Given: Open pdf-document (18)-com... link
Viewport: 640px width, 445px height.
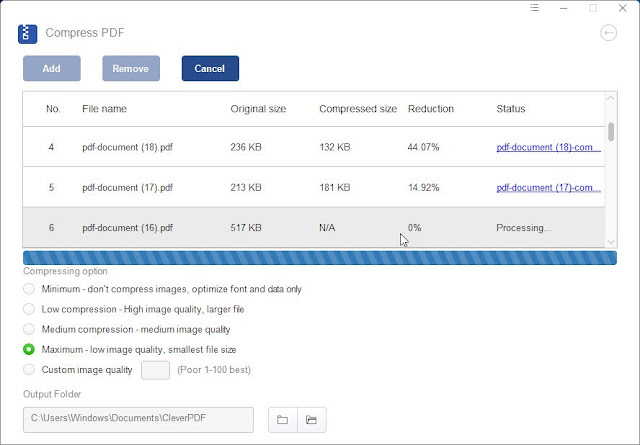Looking at the screenshot, I should tap(549, 147).
